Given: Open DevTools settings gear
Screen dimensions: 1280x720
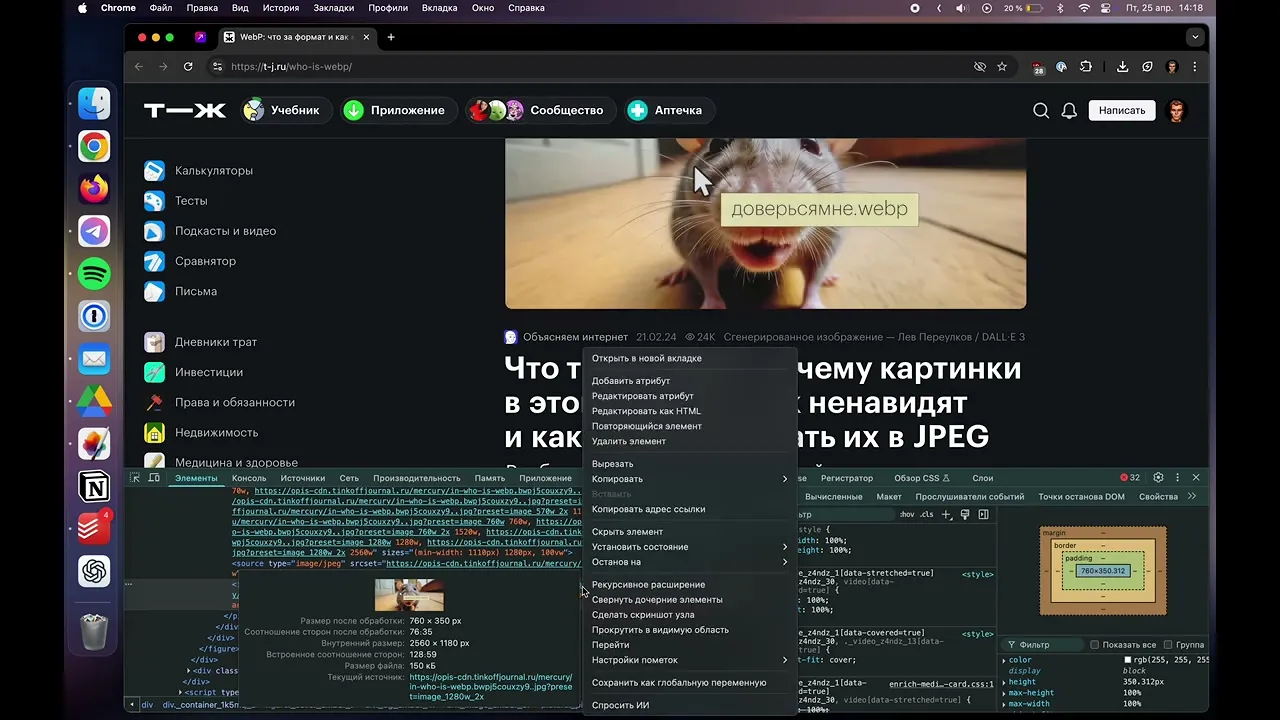Looking at the screenshot, I should [x=1158, y=478].
